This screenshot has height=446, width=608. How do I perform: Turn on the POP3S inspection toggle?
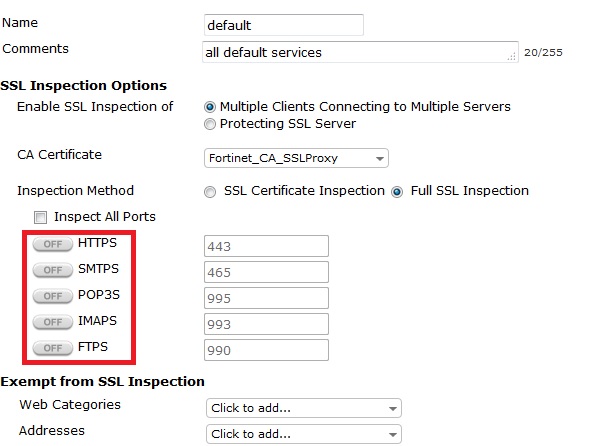click(52, 296)
